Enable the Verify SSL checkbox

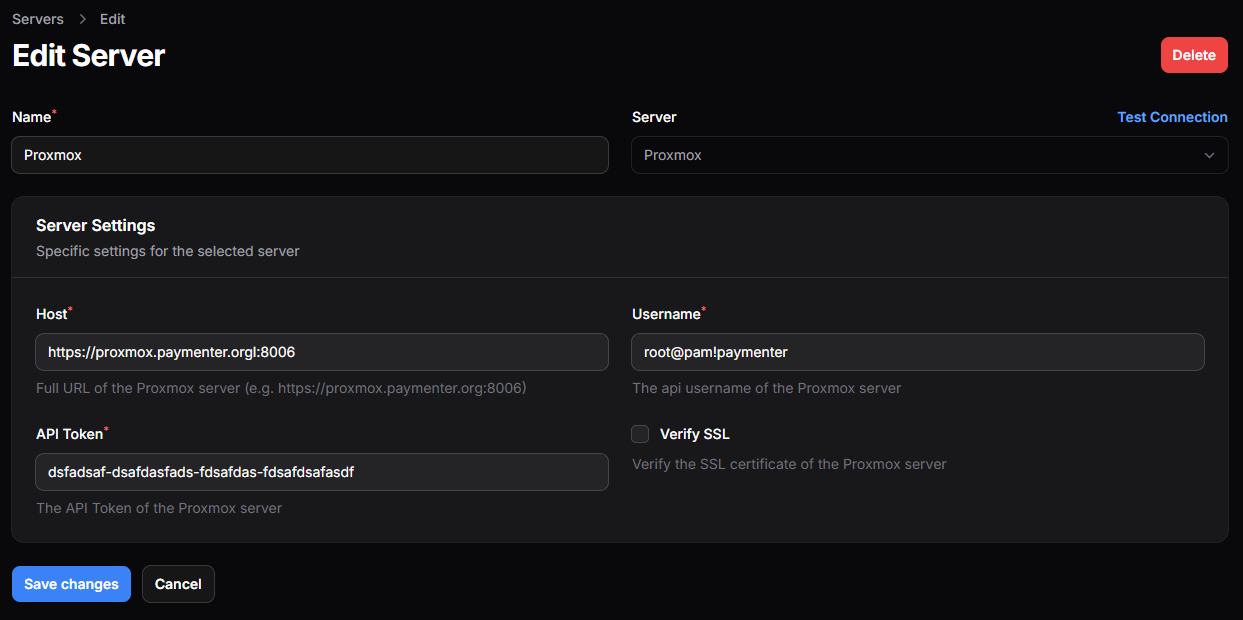640,434
